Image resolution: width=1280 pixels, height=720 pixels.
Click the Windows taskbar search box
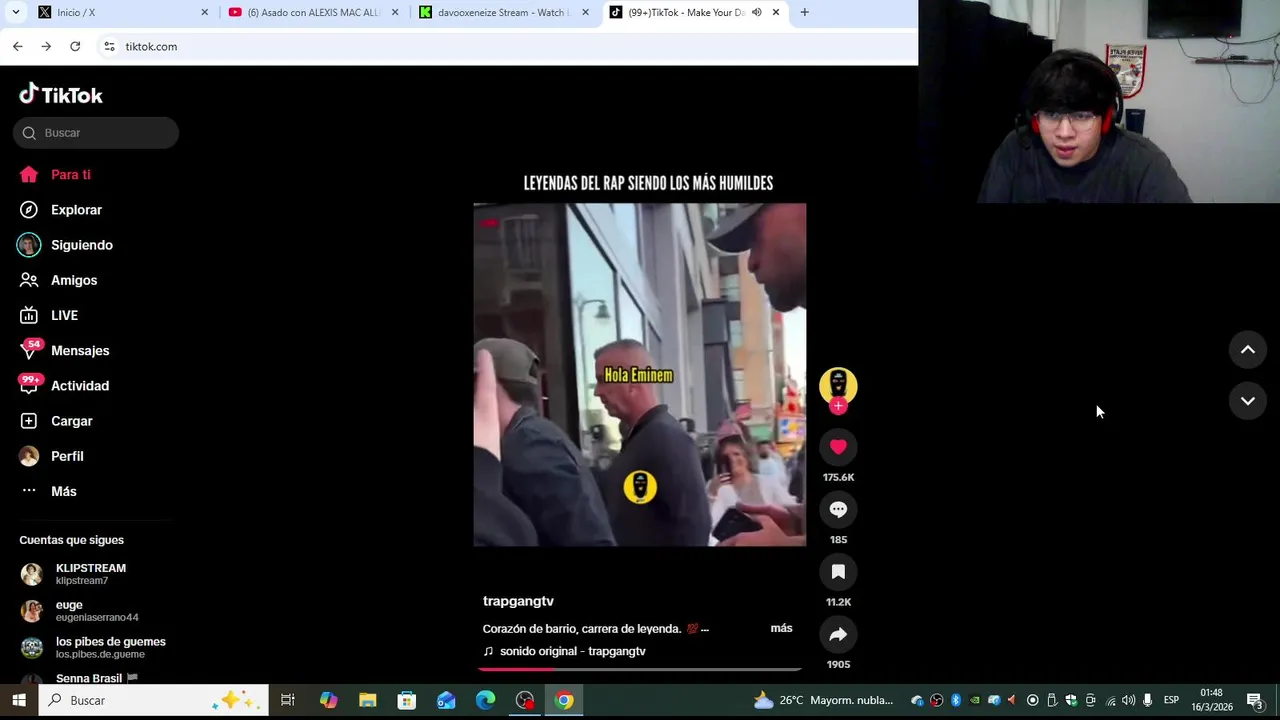(x=154, y=700)
